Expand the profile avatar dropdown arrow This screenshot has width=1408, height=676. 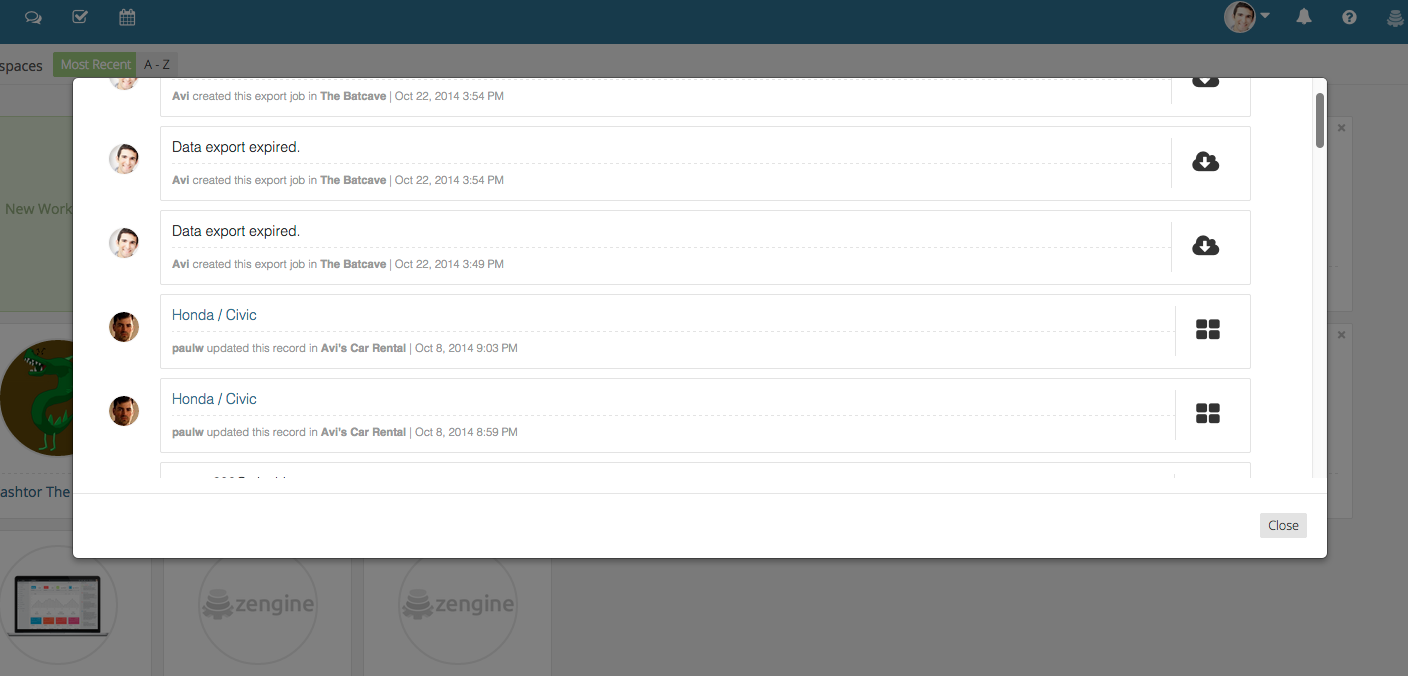click(1266, 17)
